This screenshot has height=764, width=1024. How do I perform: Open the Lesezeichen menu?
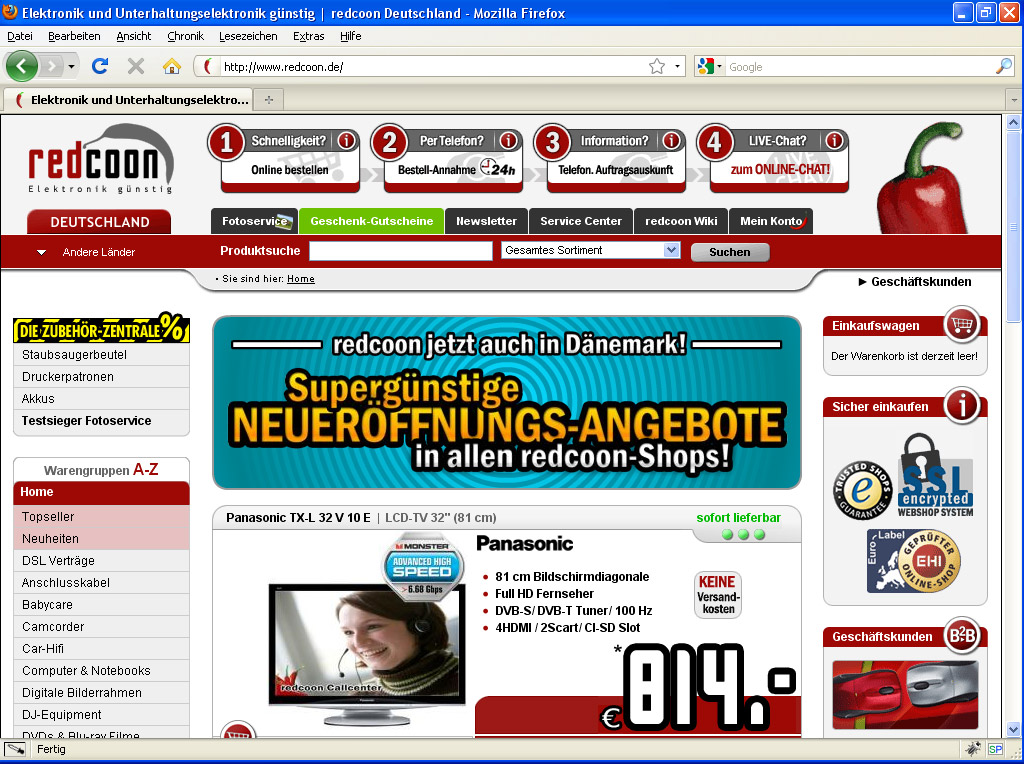click(248, 36)
